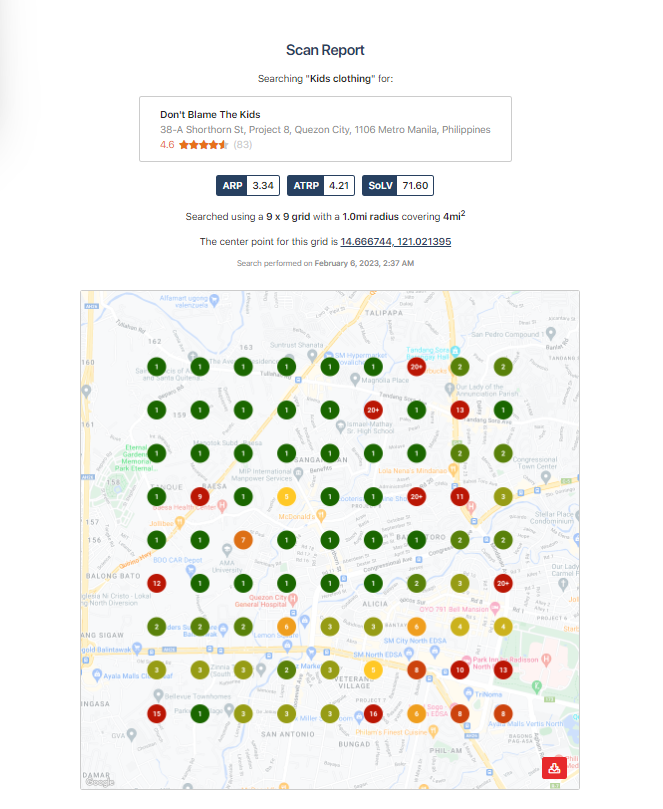The height and width of the screenshot is (809, 663).
Task: Click the "Kids clothing" search keyword text
Action: (340, 78)
